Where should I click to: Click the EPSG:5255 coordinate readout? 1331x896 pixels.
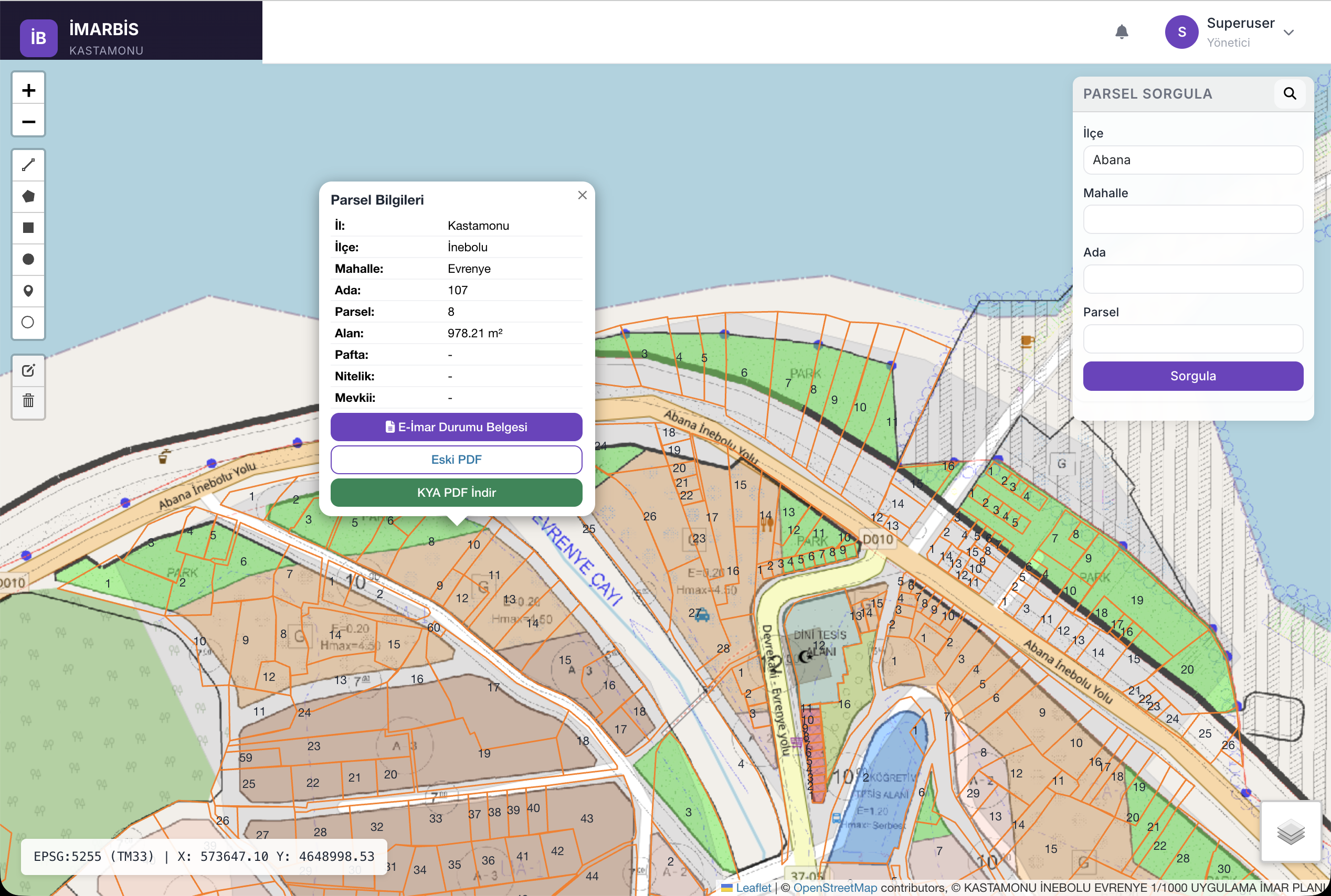click(204, 857)
